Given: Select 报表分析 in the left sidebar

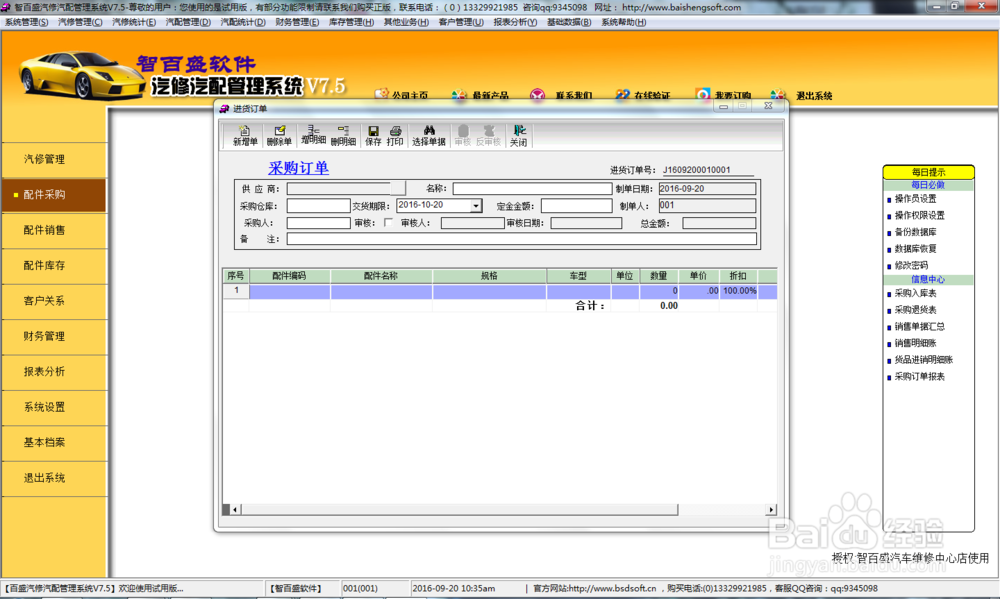Looking at the screenshot, I should tap(54, 372).
